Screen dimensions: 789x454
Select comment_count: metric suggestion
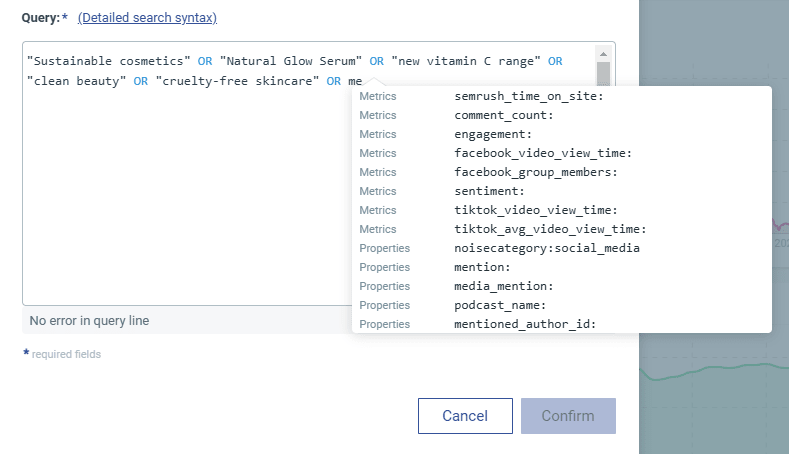tap(504, 116)
